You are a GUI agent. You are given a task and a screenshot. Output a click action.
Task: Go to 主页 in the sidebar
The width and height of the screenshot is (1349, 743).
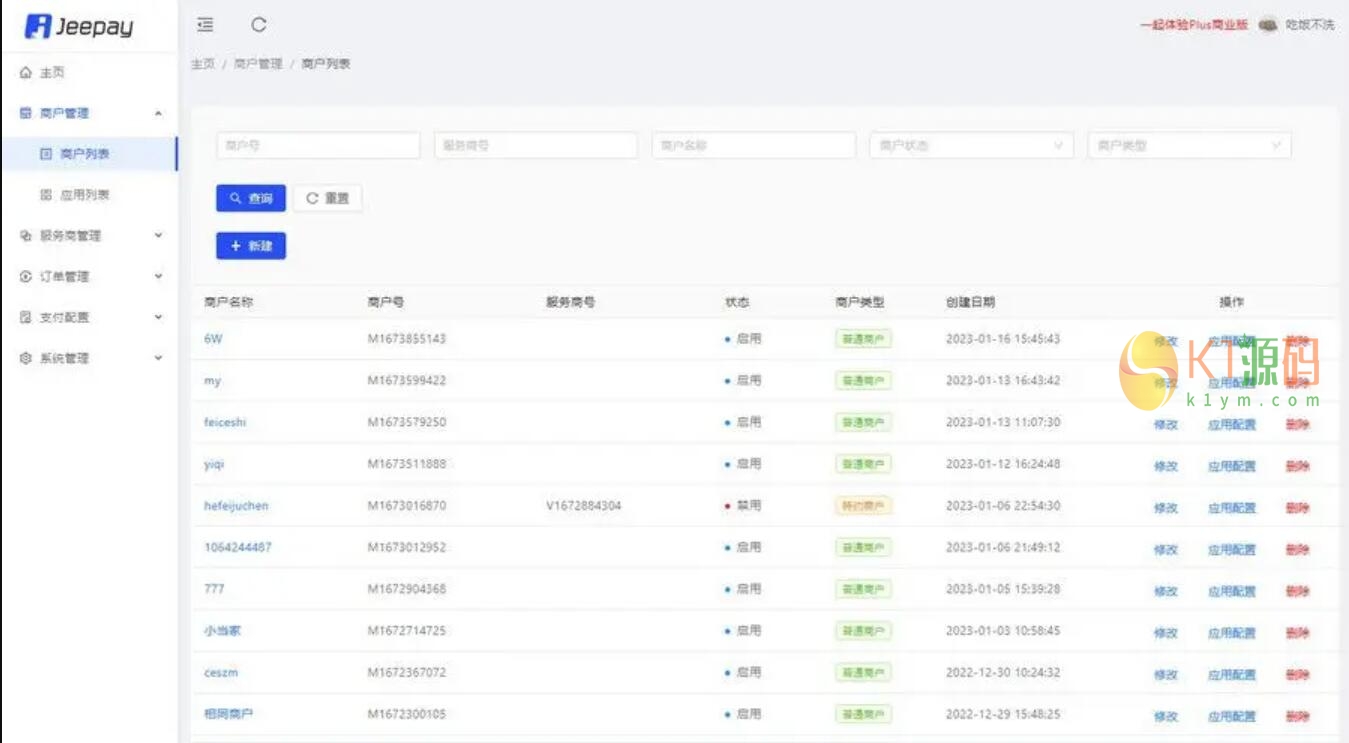[x=52, y=73]
